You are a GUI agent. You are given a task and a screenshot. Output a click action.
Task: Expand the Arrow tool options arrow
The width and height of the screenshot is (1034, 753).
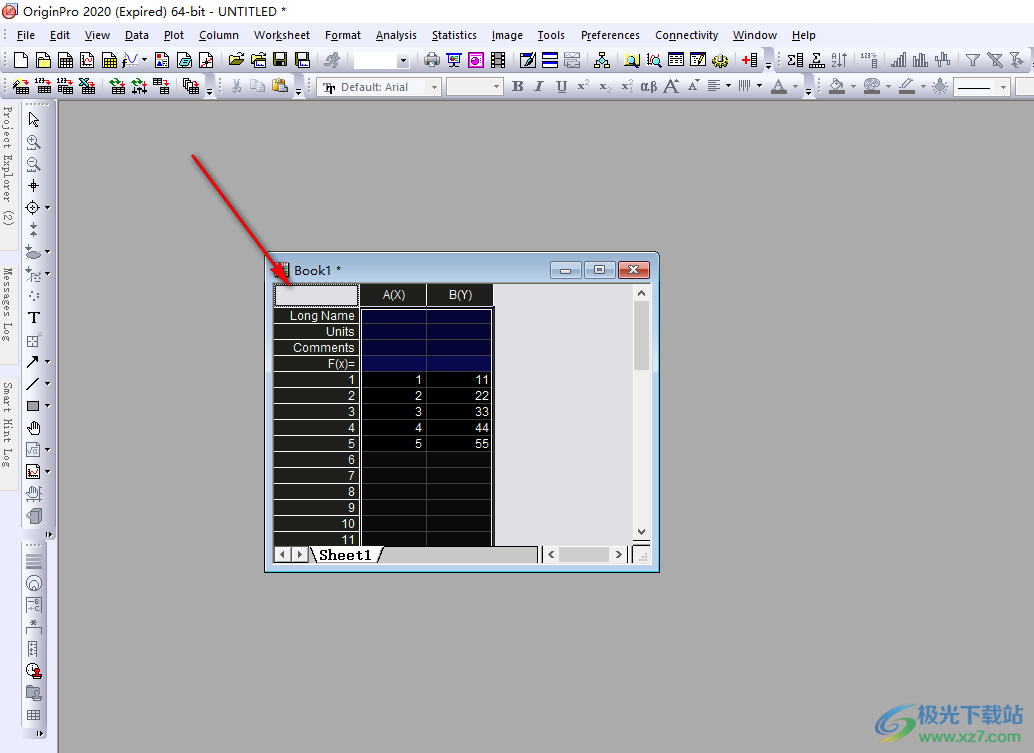pos(47,361)
